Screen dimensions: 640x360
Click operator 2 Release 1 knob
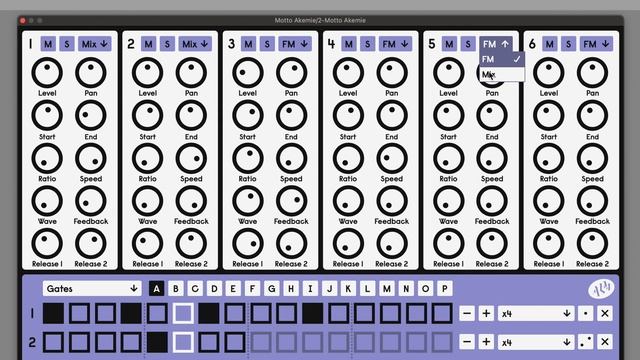pos(147,244)
